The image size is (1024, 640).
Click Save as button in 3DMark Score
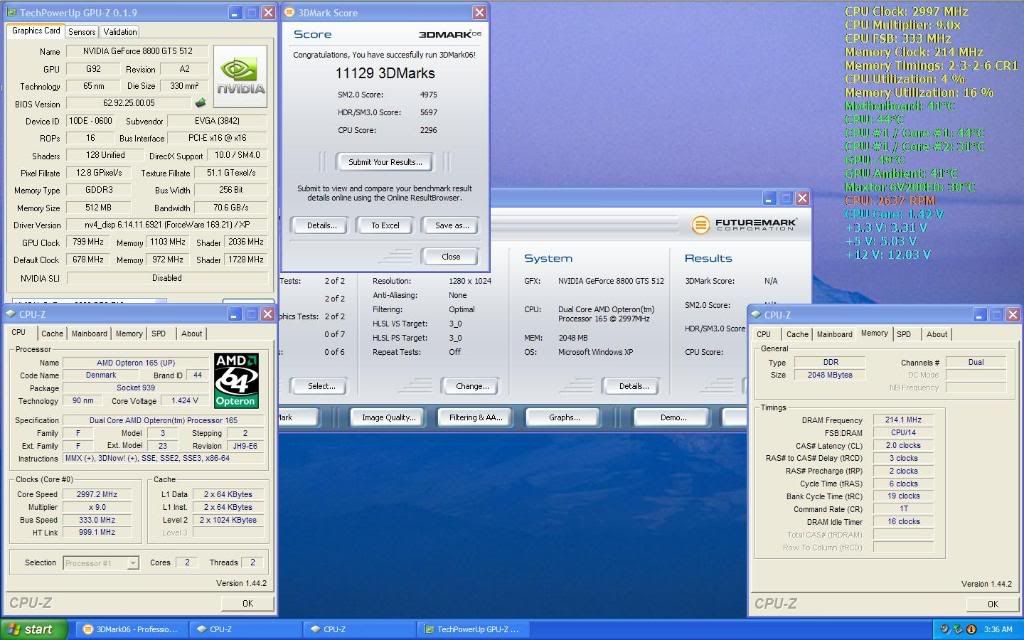451,225
